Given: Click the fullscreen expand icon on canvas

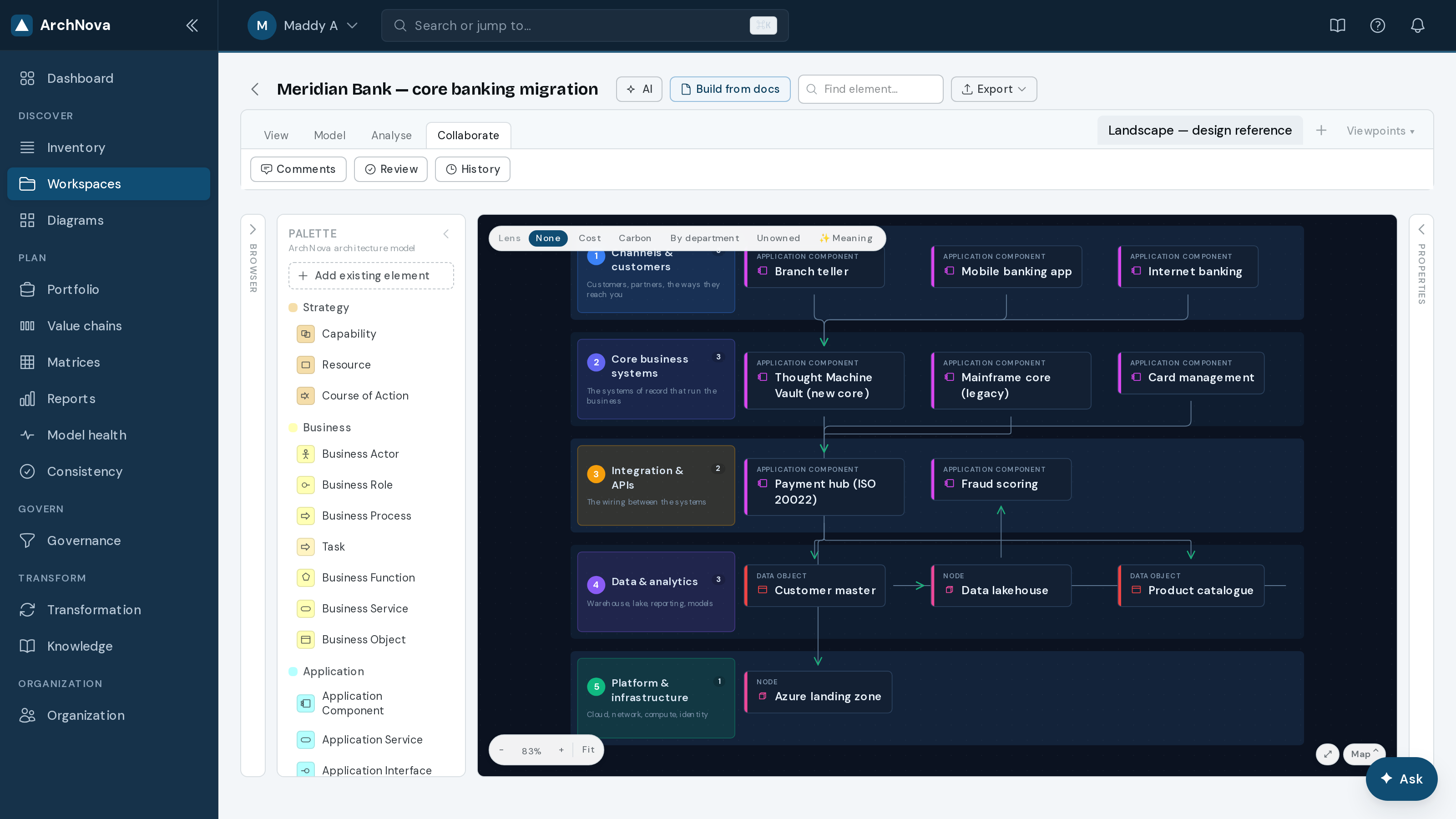Looking at the screenshot, I should tap(1328, 754).
